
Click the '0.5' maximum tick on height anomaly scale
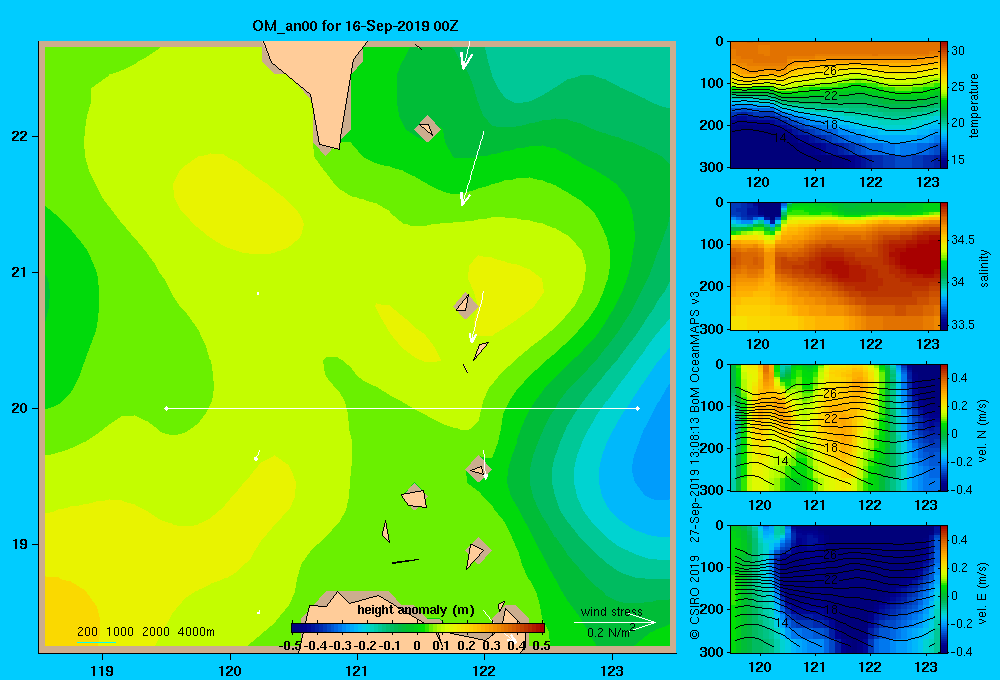(x=541, y=646)
